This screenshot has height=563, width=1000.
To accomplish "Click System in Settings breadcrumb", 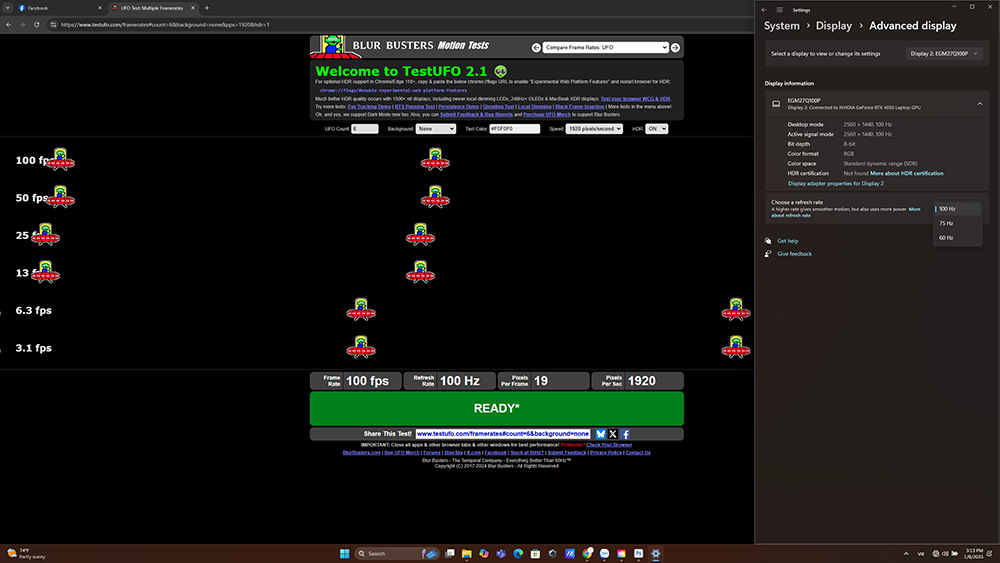I will click(x=781, y=26).
